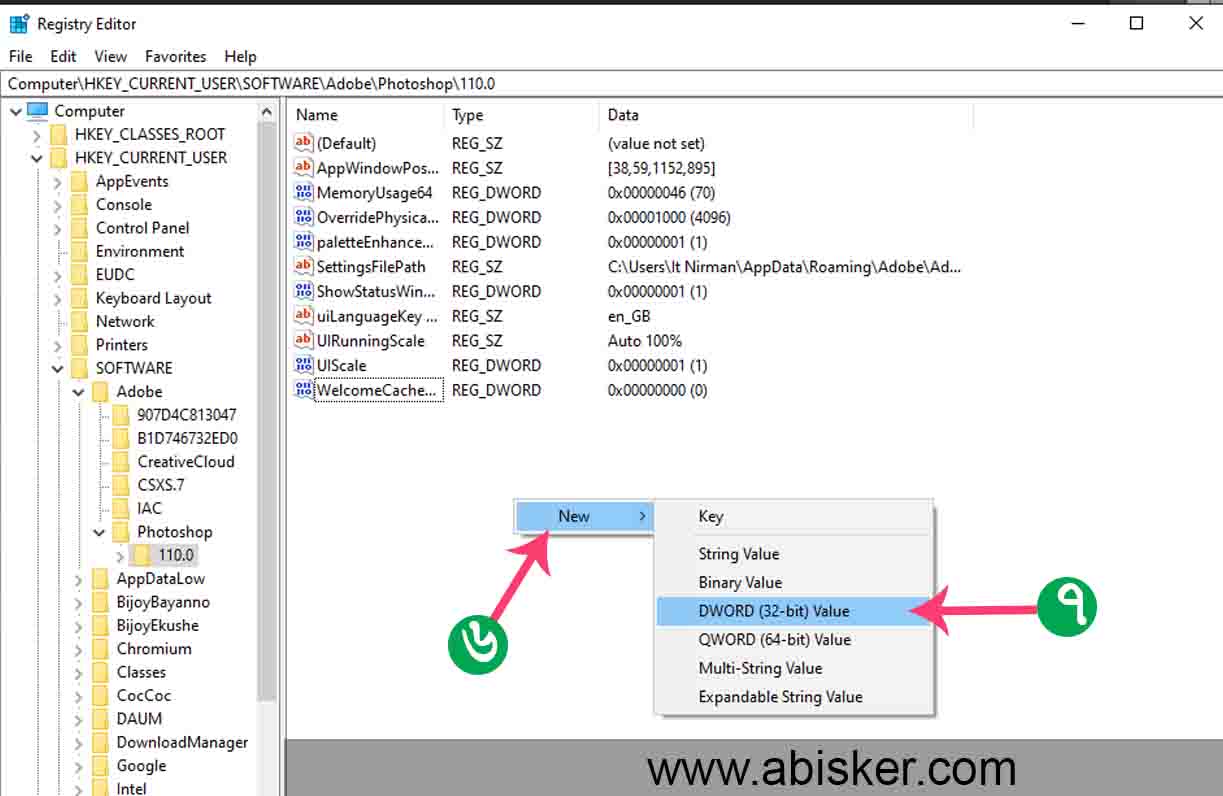1223x796 pixels.
Task: Click the HKEY_CURRENT_USER folder icon
Action: click(x=59, y=157)
